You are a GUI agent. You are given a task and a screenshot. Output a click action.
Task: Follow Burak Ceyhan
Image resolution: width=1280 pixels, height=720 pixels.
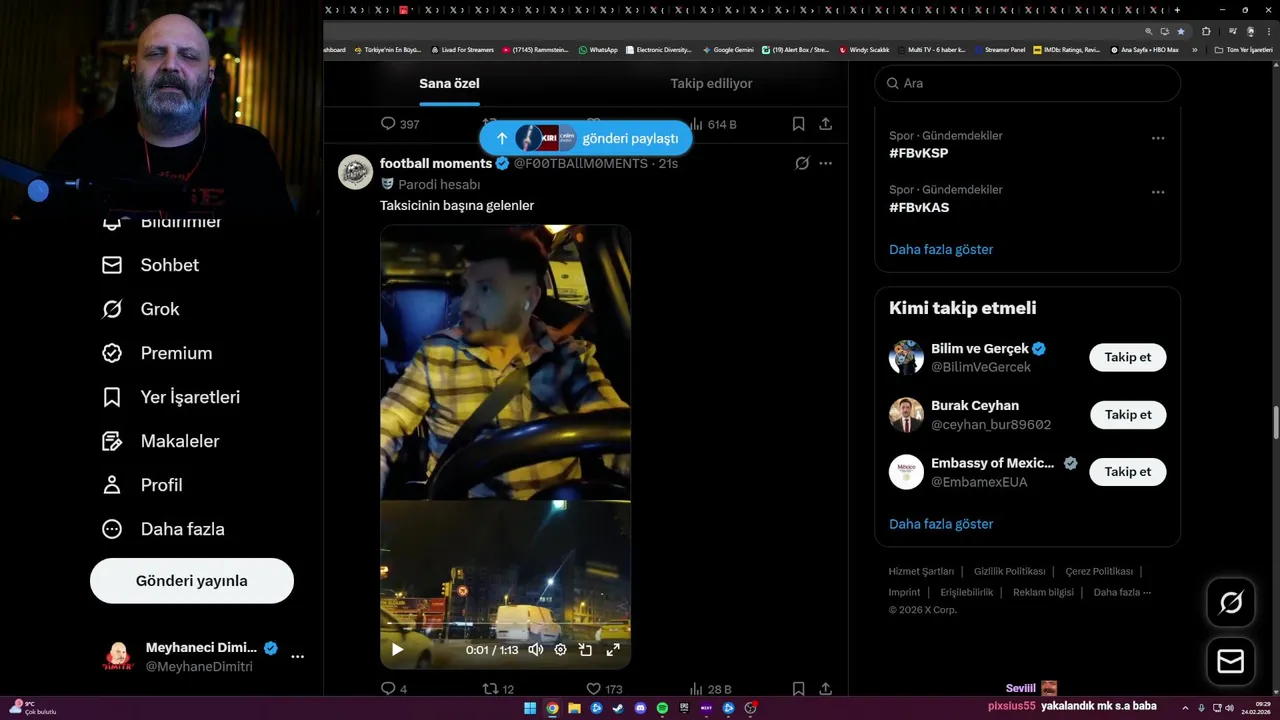(x=1128, y=414)
